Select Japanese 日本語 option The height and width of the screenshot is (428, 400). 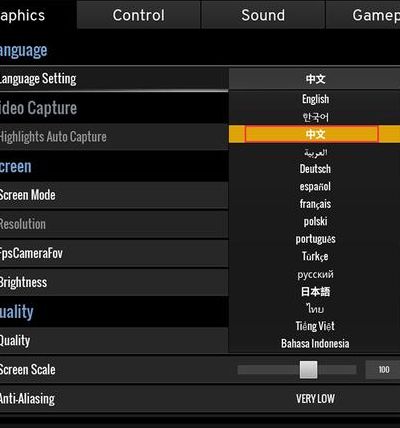pos(315,292)
